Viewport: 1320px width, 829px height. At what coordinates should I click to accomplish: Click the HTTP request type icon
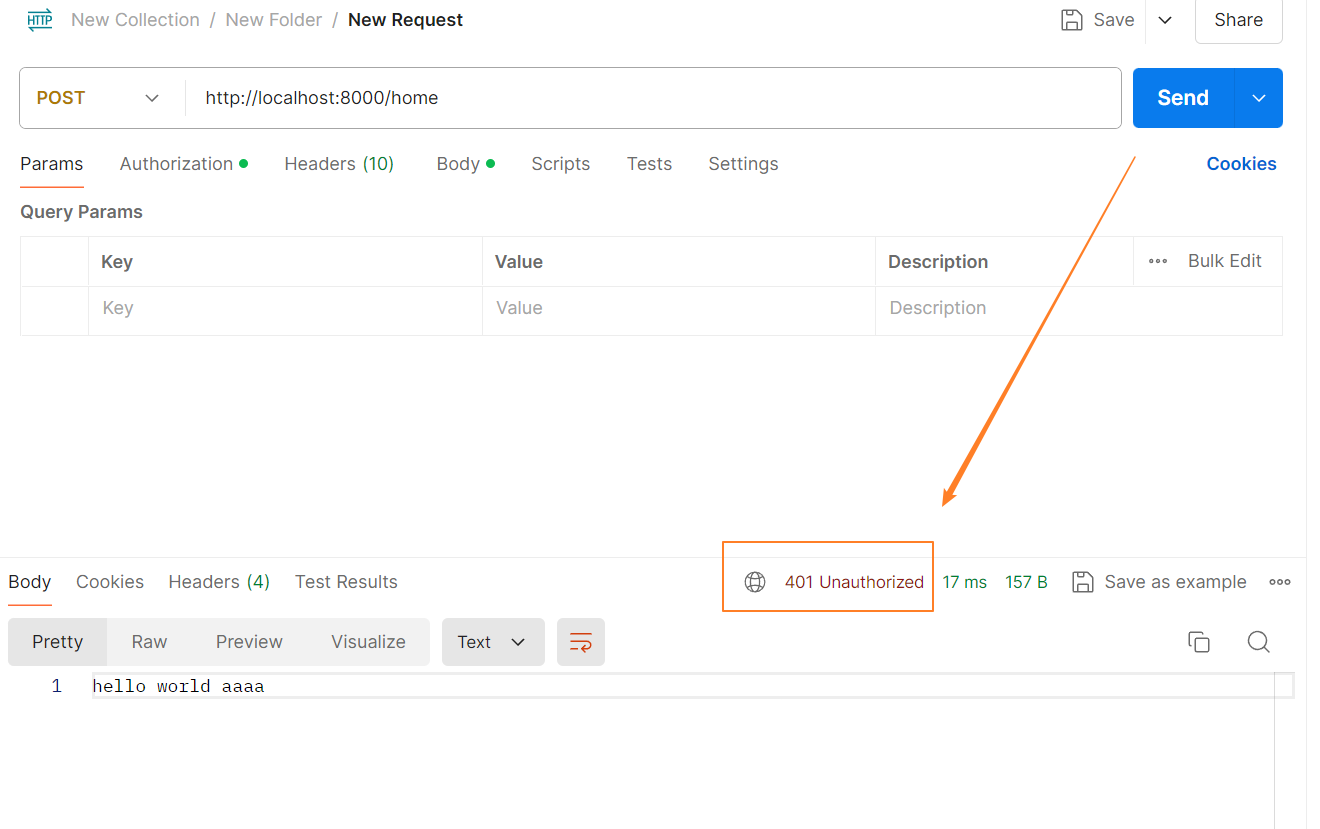click(40, 20)
